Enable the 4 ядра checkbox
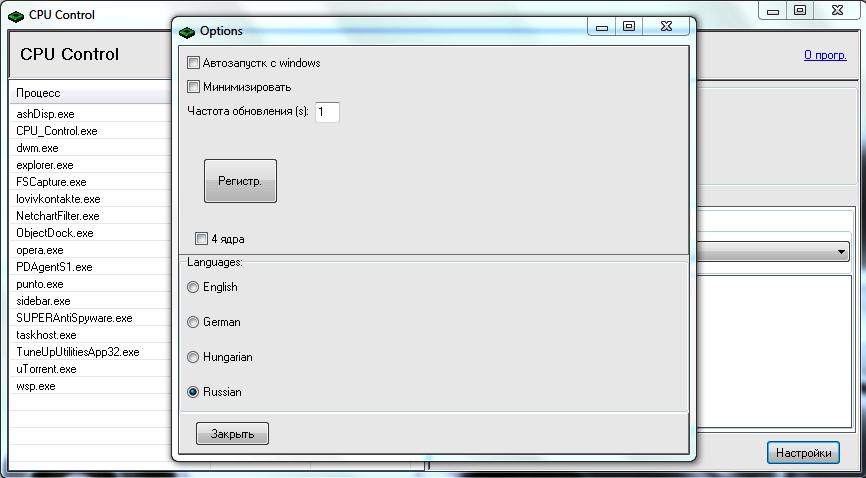Viewport: 866px width, 478px height. pyautogui.click(x=201, y=239)
